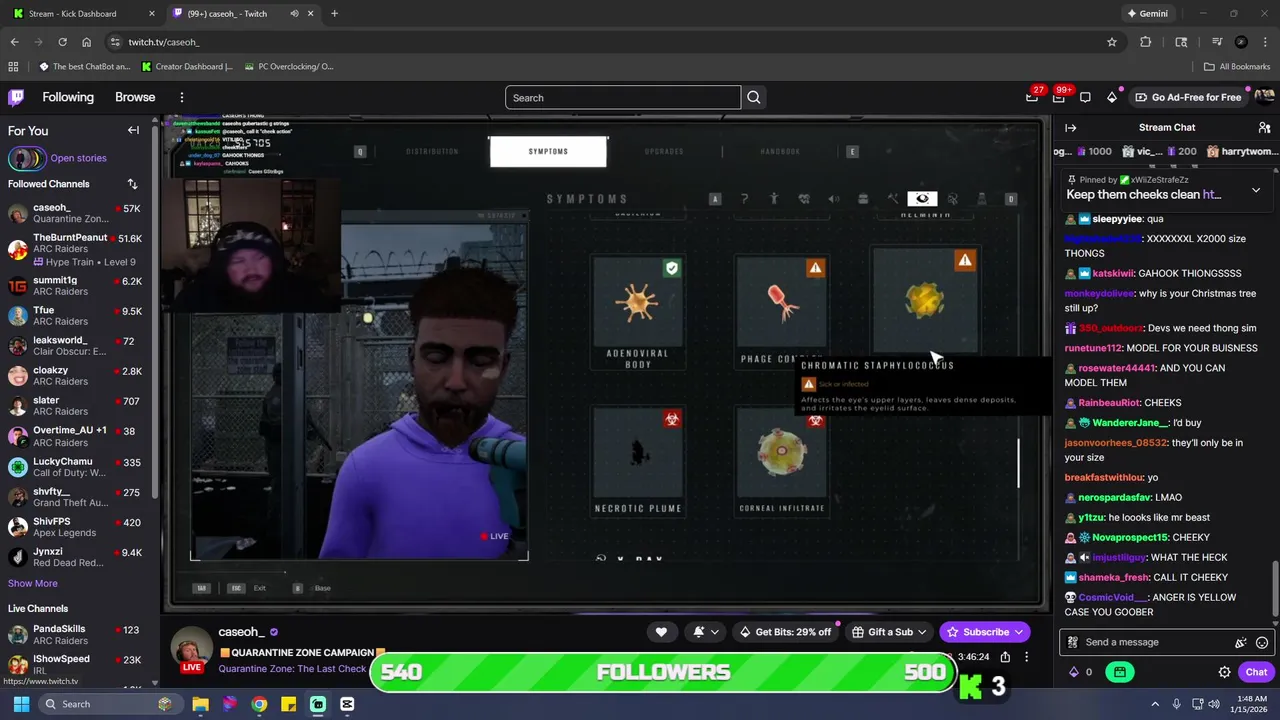
Task: Open Twitch Prime loot icon with 27 badge
Action: [x=1032, y=97]
